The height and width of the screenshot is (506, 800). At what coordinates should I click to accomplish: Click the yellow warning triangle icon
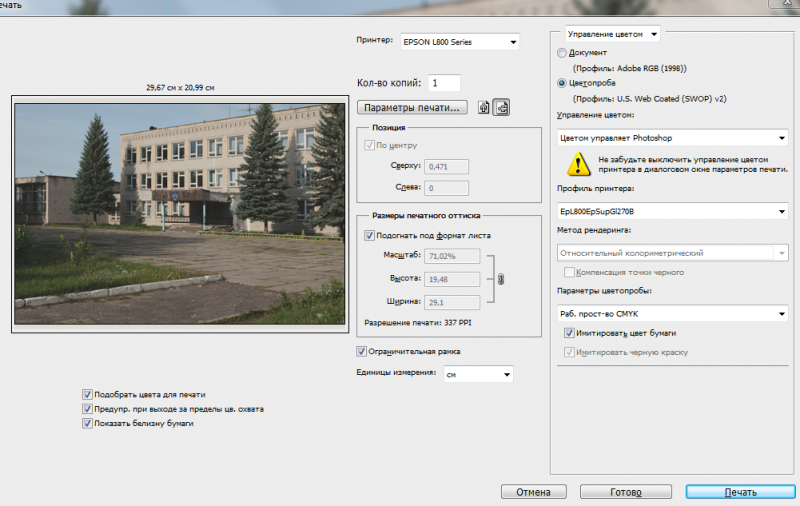(x=578, y=164)
